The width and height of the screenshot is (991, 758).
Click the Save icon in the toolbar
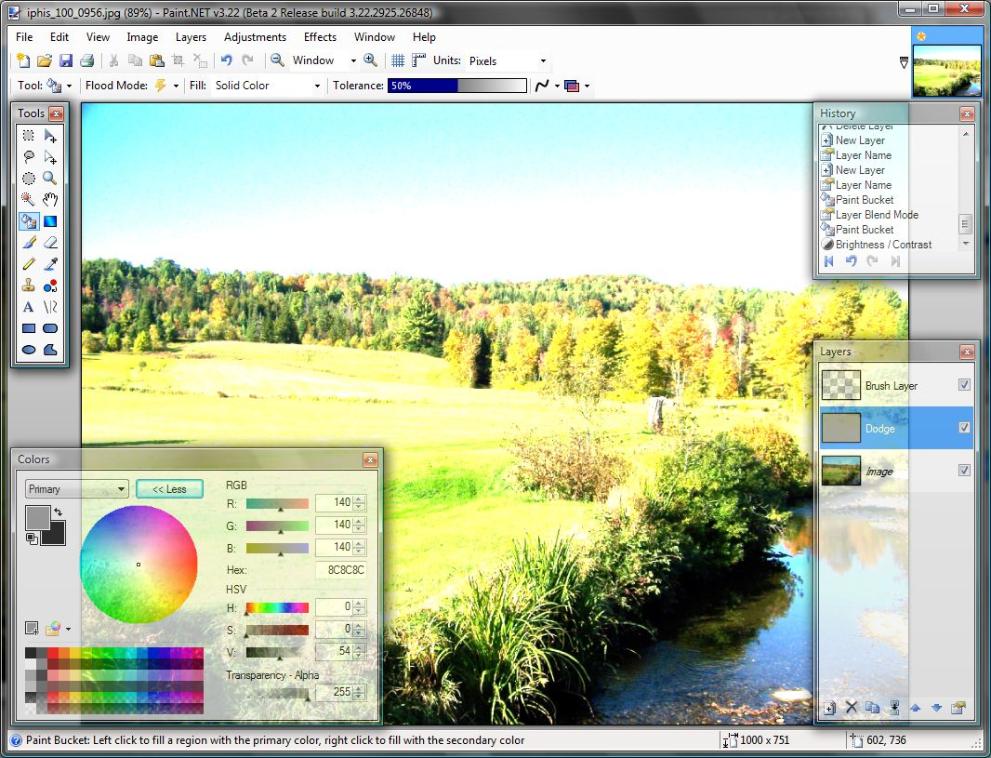[66, 61]
